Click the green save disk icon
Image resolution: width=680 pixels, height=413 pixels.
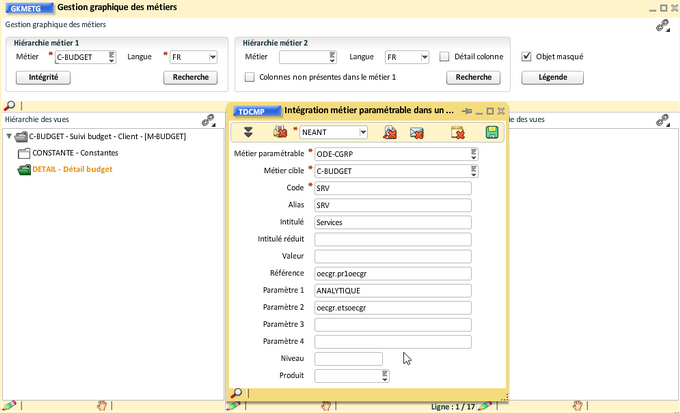pyautogui.click(x=491, y=132)
